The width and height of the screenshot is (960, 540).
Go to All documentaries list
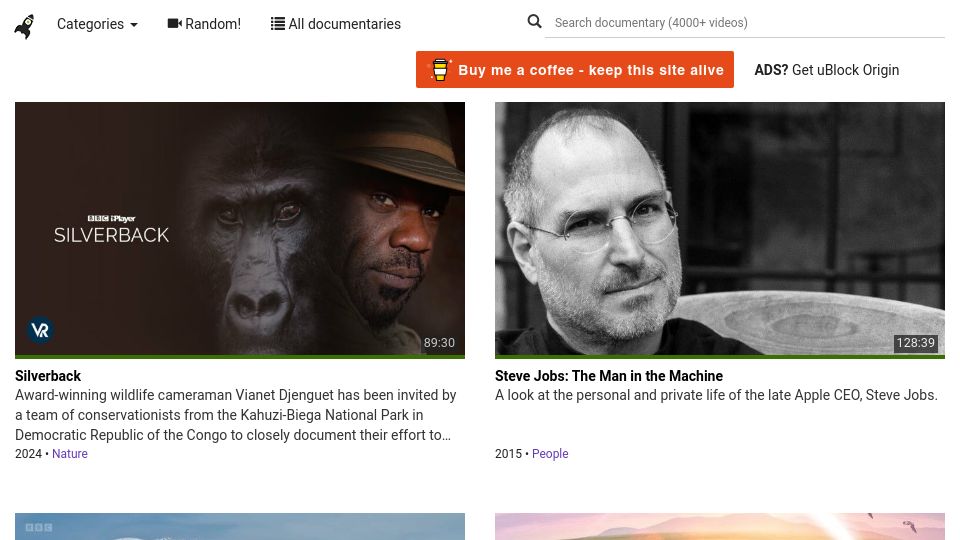point(336,24)
